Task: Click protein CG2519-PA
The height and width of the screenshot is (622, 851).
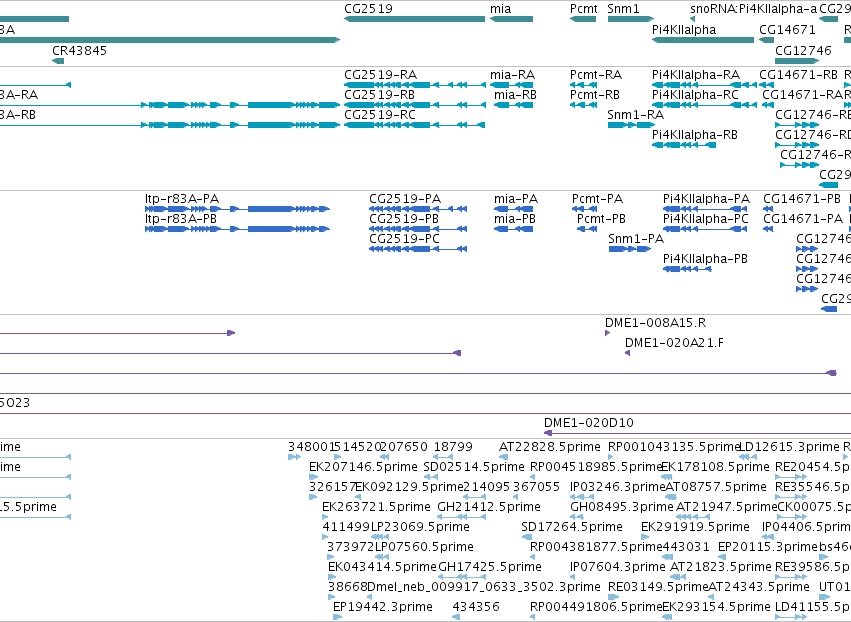Action: point(405,199)
